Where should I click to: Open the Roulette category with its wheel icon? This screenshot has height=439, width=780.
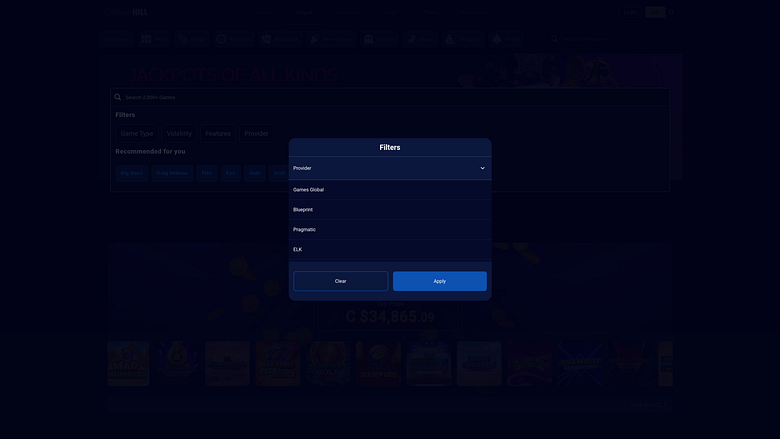pyautogui.click(x=234, y=39)
